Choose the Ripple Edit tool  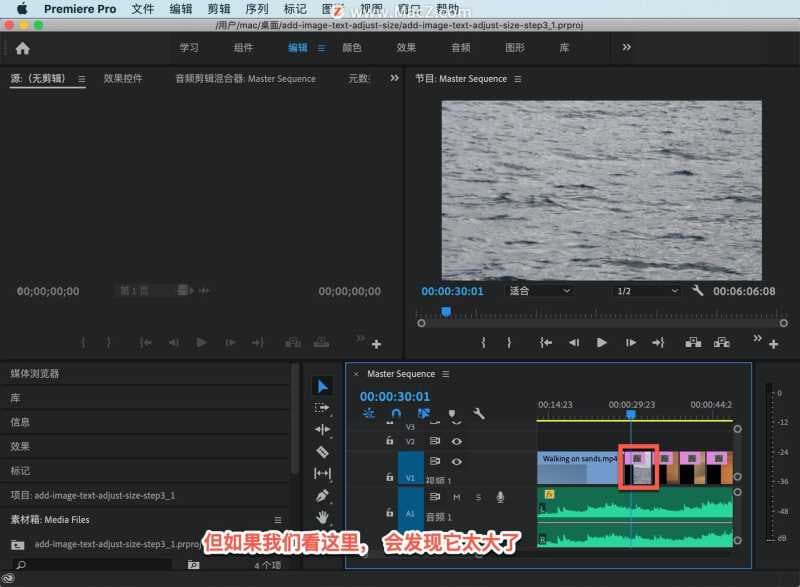click(x=322, y=430)
